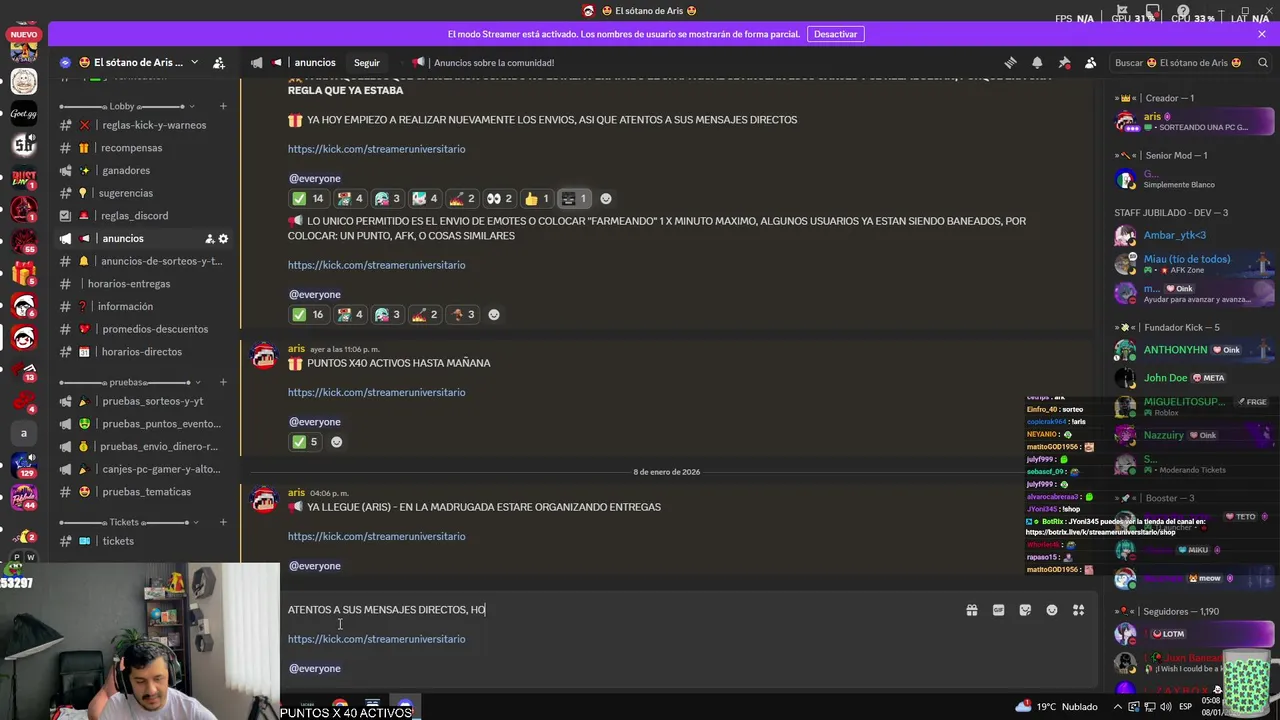Toggle the third reaction under LO UNICO message
Screen dimensions: 1280x720
coord(388,315)
